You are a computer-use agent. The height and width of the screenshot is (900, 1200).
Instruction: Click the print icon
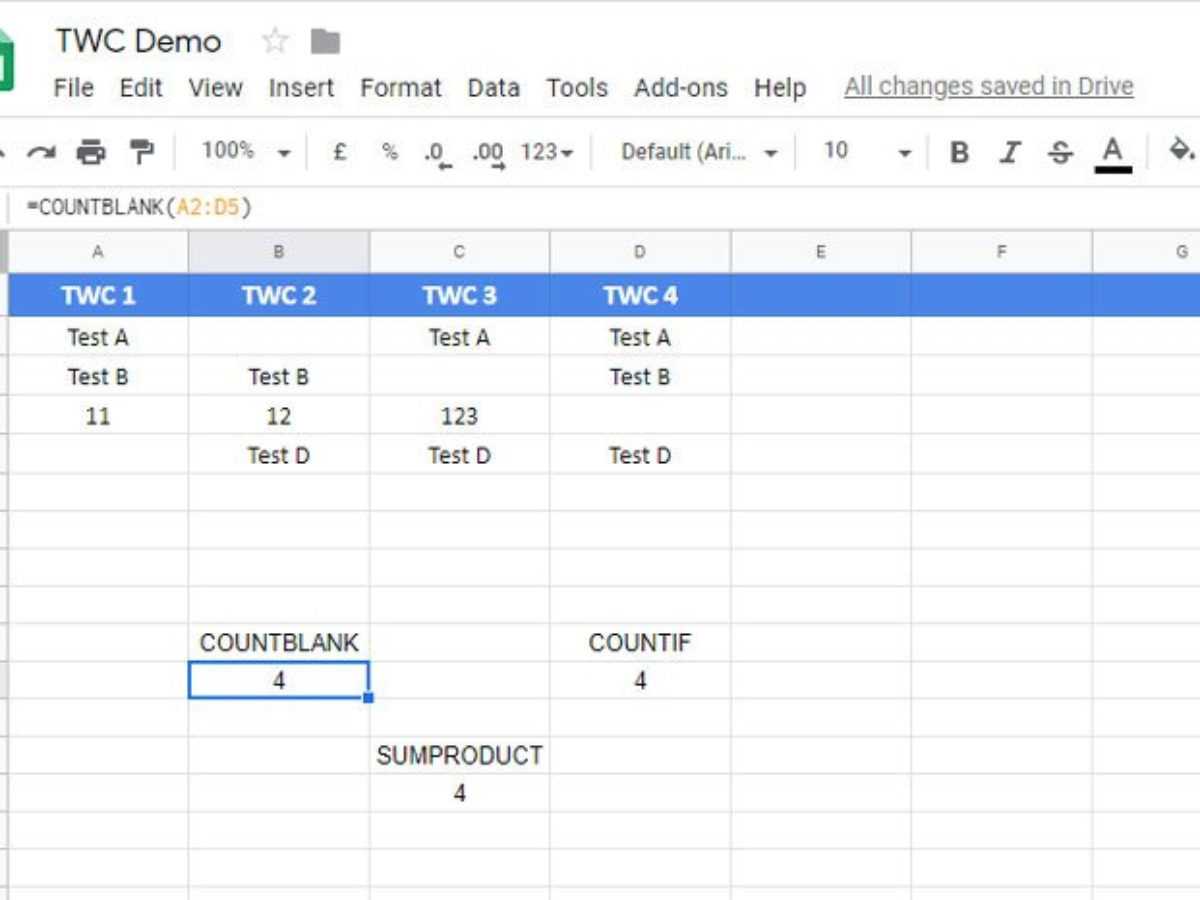(x=91, y=152)
